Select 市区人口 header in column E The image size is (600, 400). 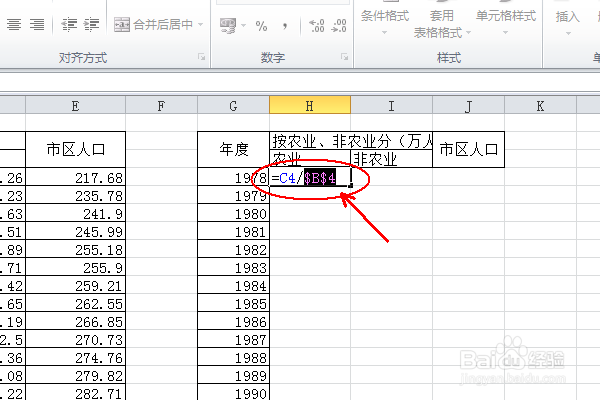tap(75, 149)
